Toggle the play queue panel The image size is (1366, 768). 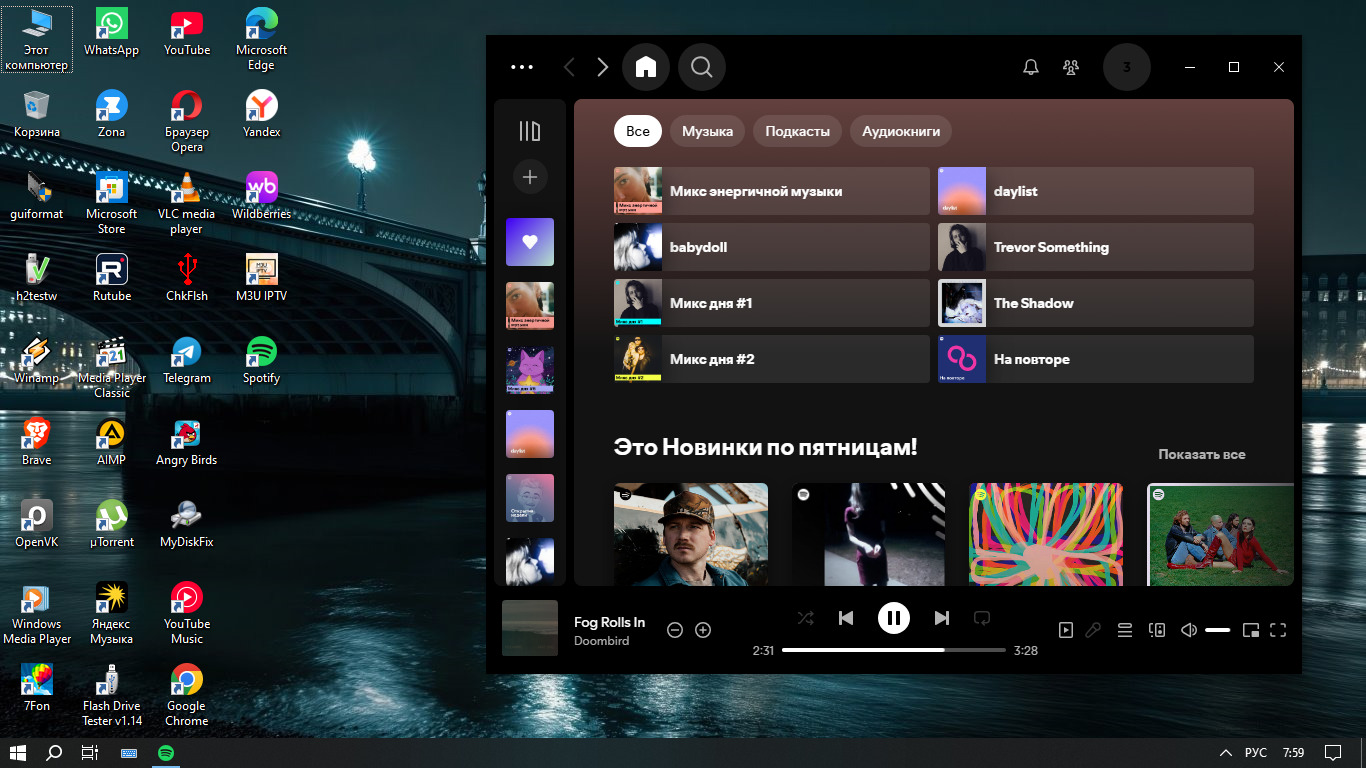pyautogui.click(x=1125, y=630)
